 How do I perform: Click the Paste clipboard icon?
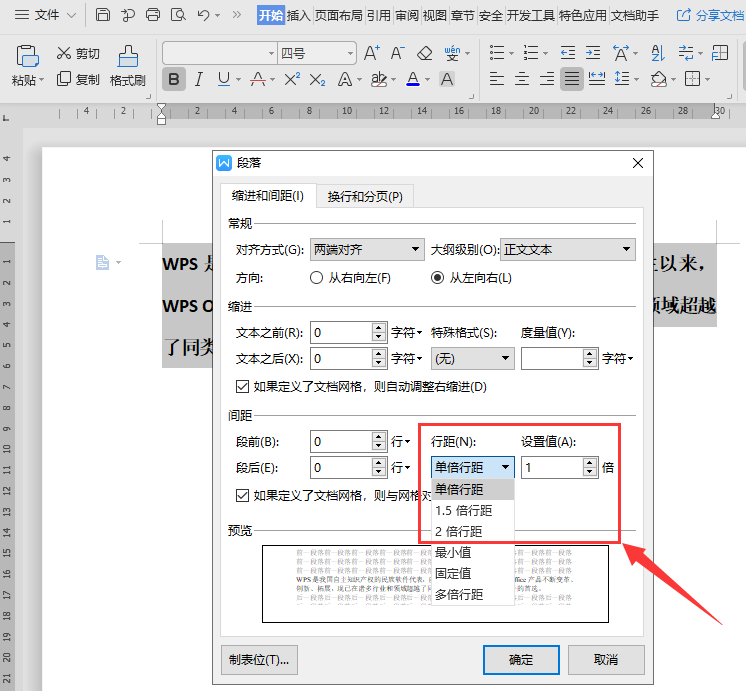pos(27,56)
